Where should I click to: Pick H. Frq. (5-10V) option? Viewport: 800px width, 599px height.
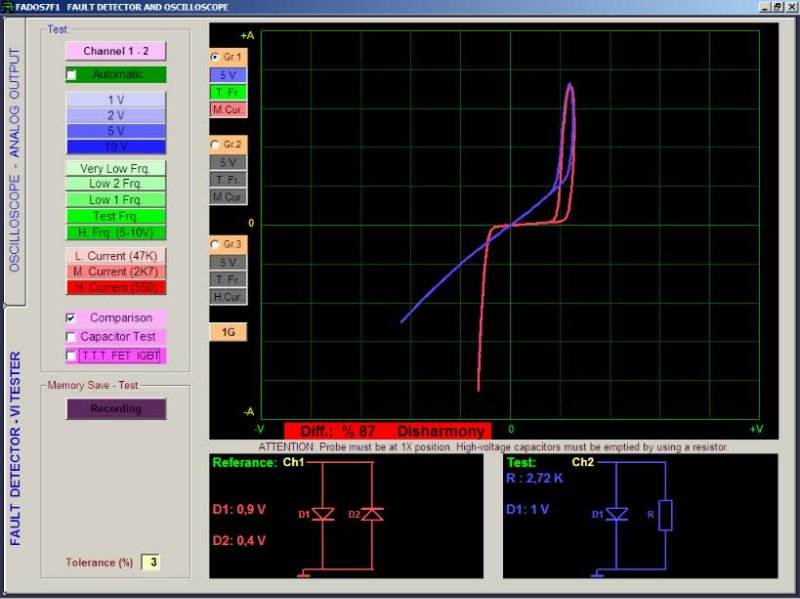pos(116,232)
